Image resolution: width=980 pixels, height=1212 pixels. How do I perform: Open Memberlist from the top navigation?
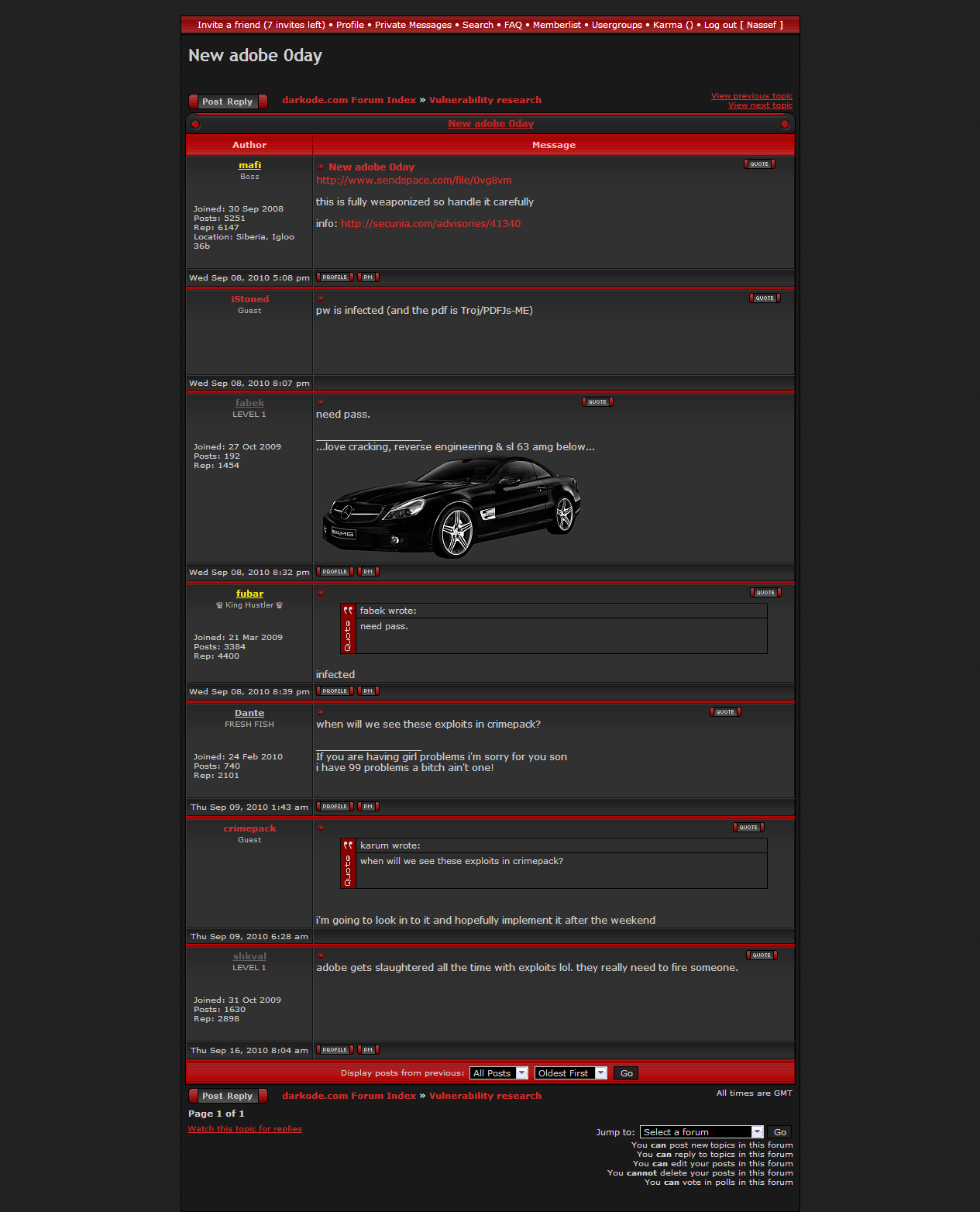tap(556, 25)
